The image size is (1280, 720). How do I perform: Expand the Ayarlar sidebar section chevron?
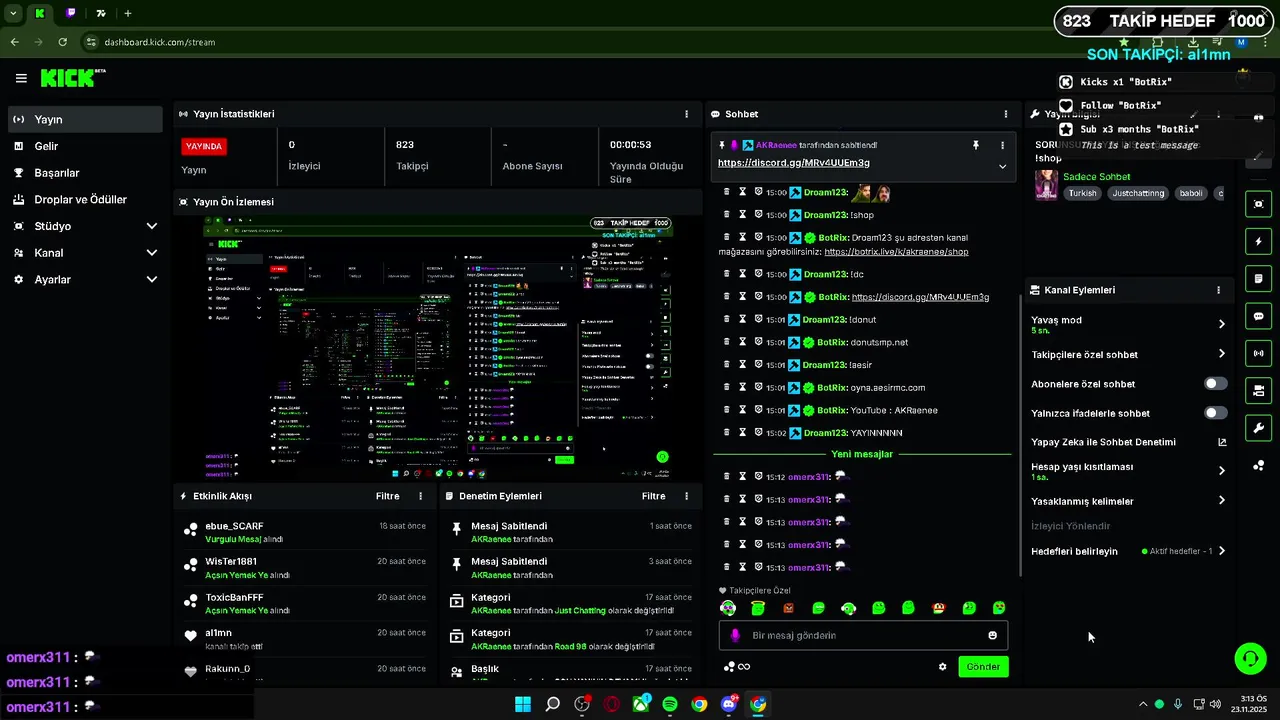152,280
